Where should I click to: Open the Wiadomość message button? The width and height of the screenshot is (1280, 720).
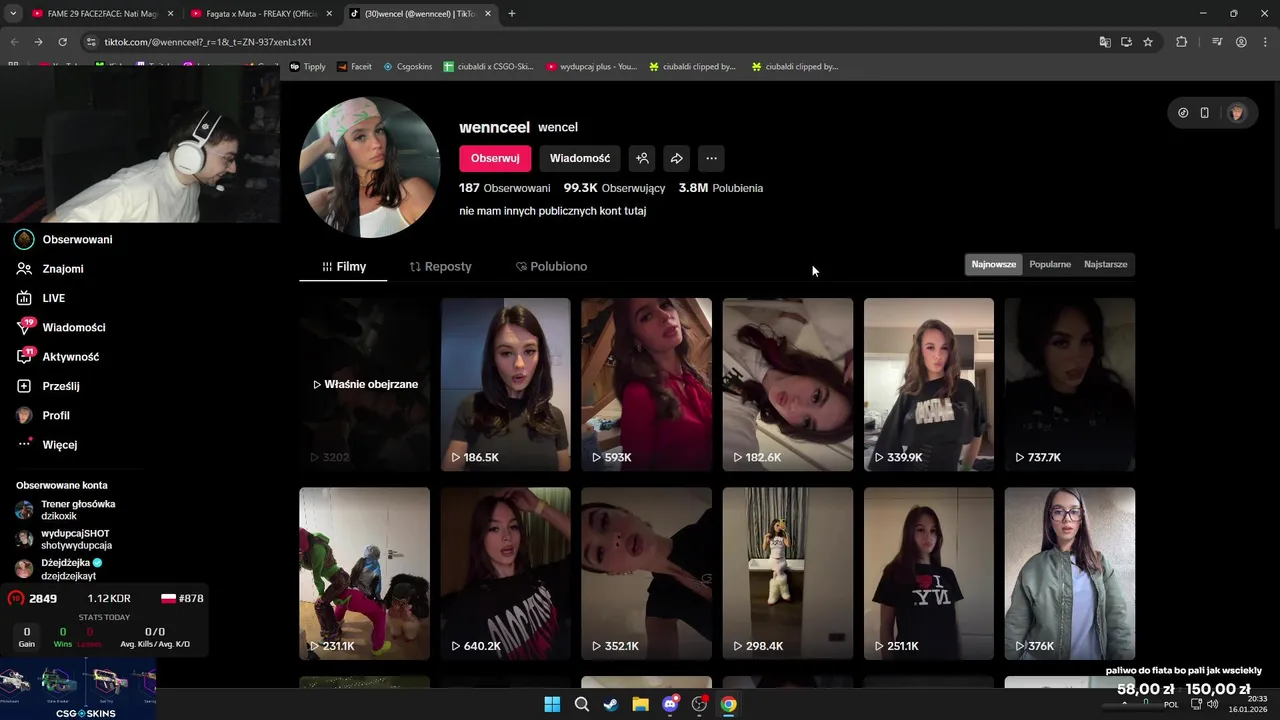click(580, 158)
